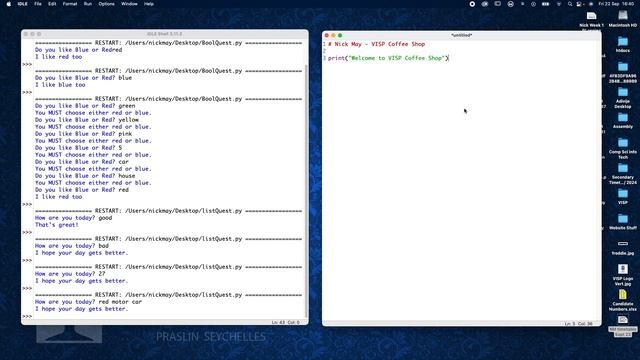Open the Edit menu

point(52,4)
